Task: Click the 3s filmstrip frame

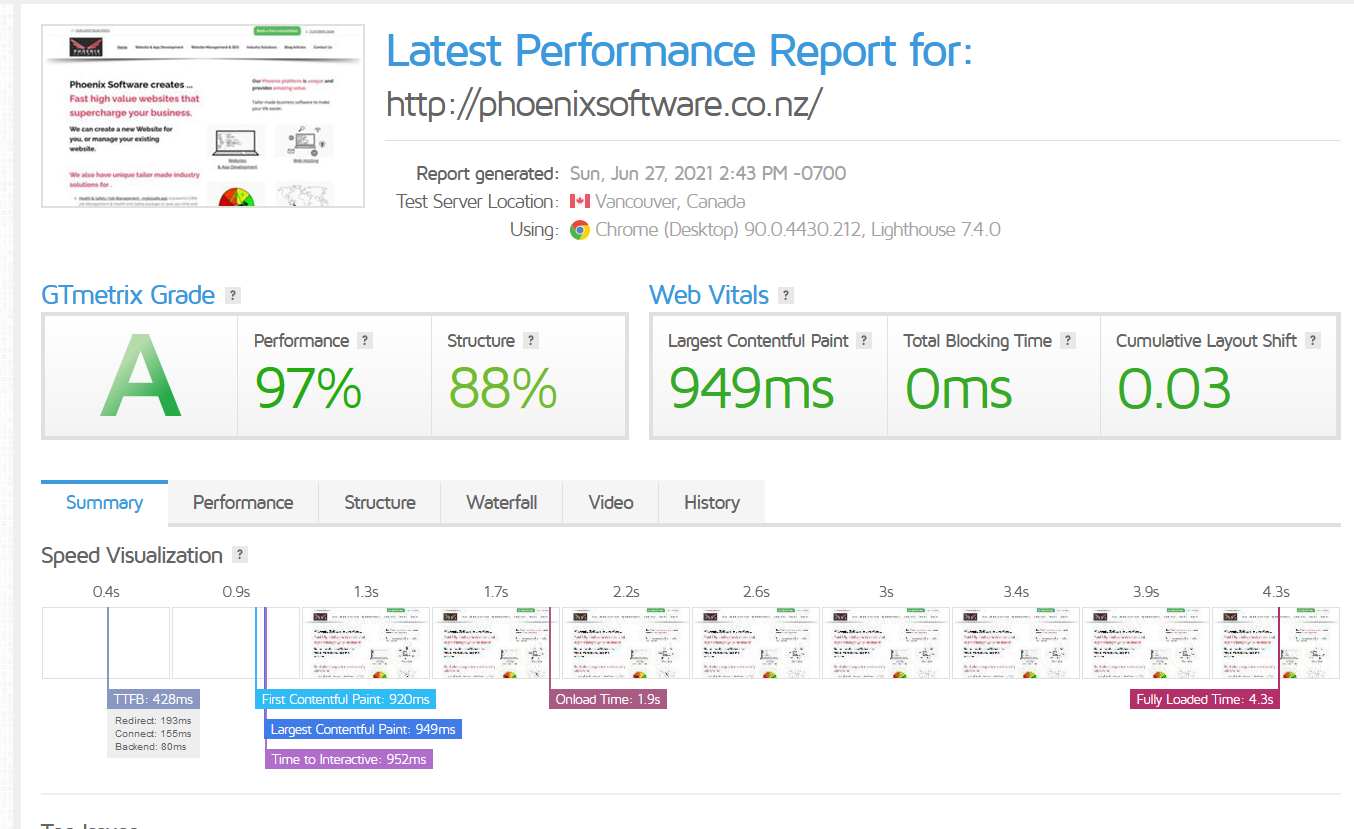Action: tap(886, 643)
